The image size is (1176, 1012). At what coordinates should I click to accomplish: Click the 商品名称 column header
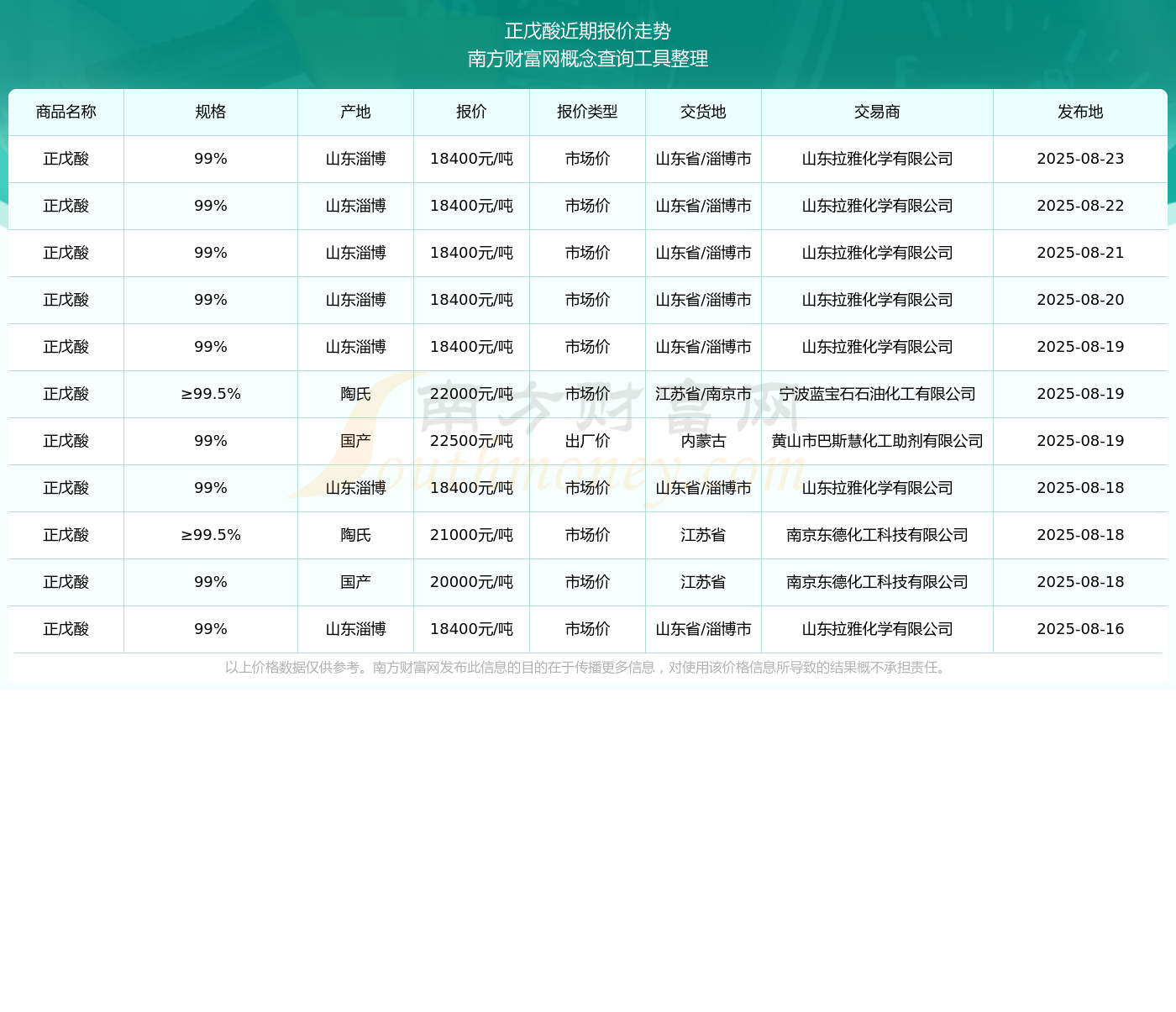(66, 112)
